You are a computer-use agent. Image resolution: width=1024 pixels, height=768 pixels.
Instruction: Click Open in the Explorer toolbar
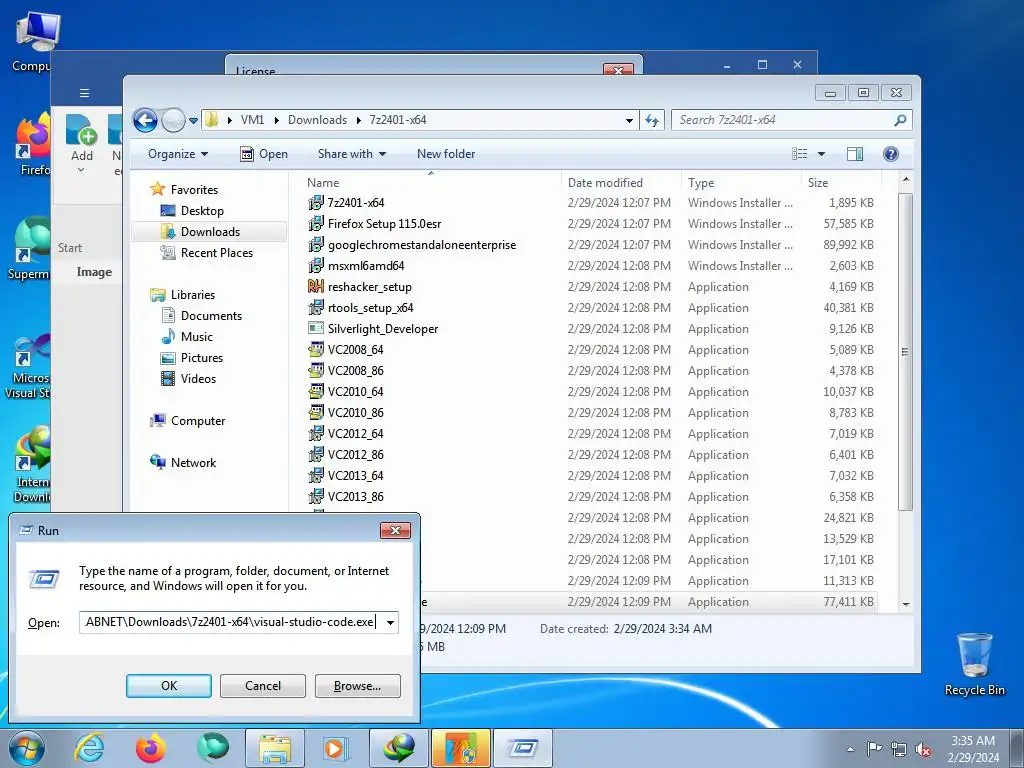[264, 154]
